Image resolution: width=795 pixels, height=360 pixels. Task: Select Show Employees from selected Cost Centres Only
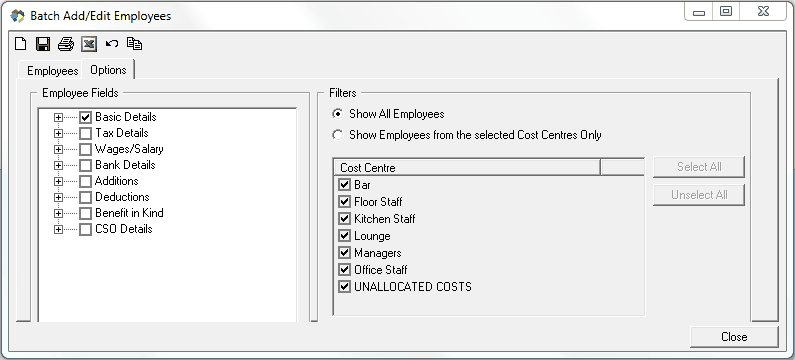[x=337, y=135]
